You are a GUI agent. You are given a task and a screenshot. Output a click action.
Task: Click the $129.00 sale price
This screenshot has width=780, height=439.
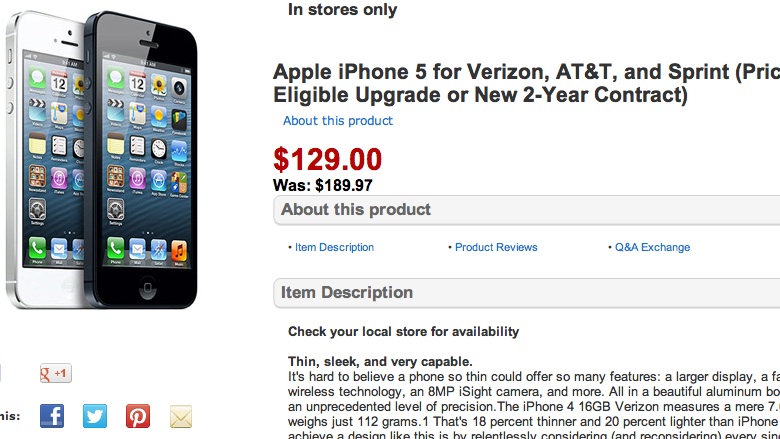point(328,160)
